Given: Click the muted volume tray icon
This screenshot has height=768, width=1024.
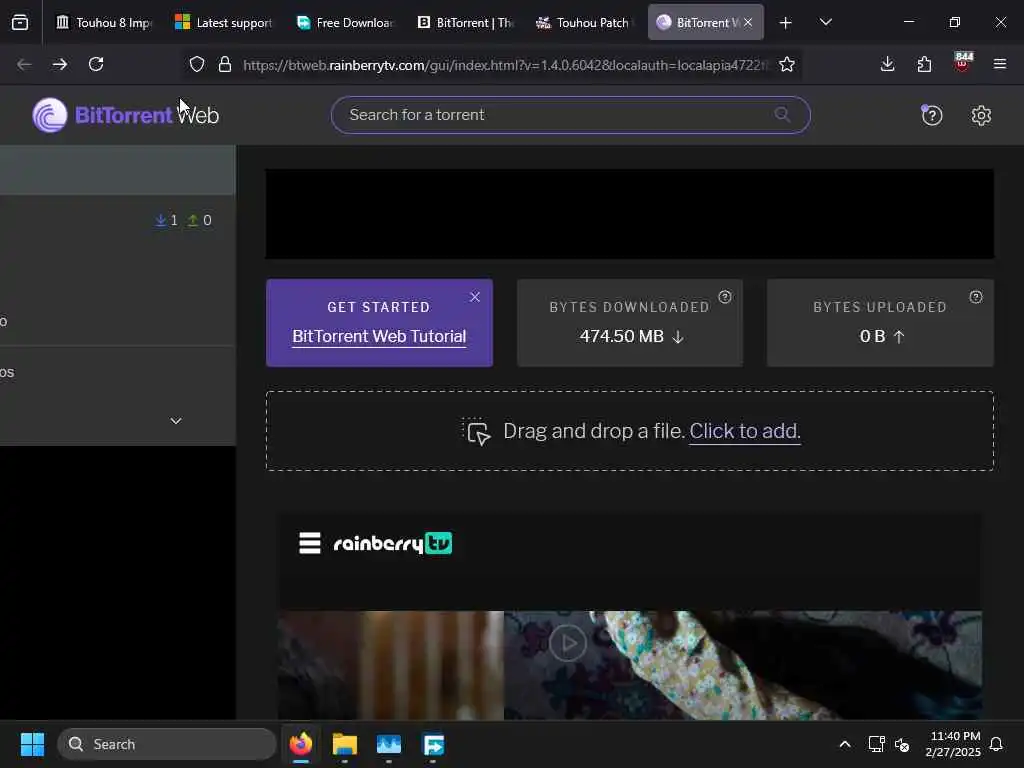Looking at the screenshot, I should click(x=902, y=744).
